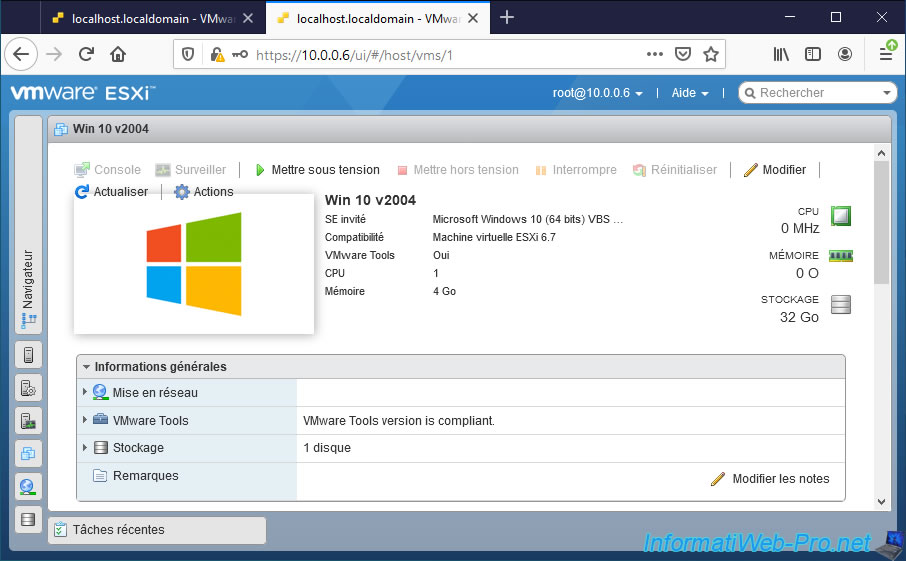Open the Actions gear menu
The width and height of the screenshot is (906, 561).
tap(204, 192)
